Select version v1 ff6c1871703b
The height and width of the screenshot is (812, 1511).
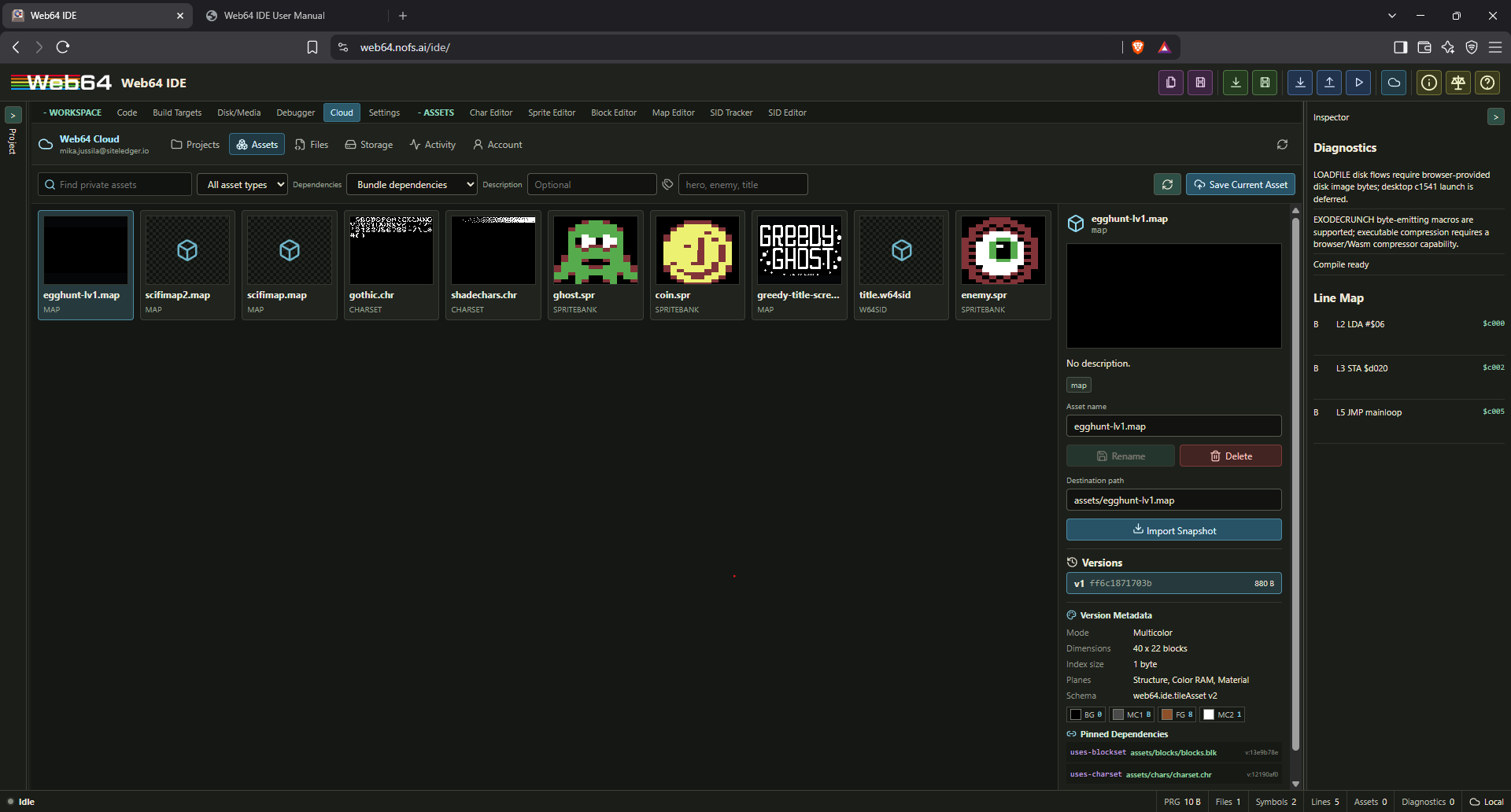1174,583
